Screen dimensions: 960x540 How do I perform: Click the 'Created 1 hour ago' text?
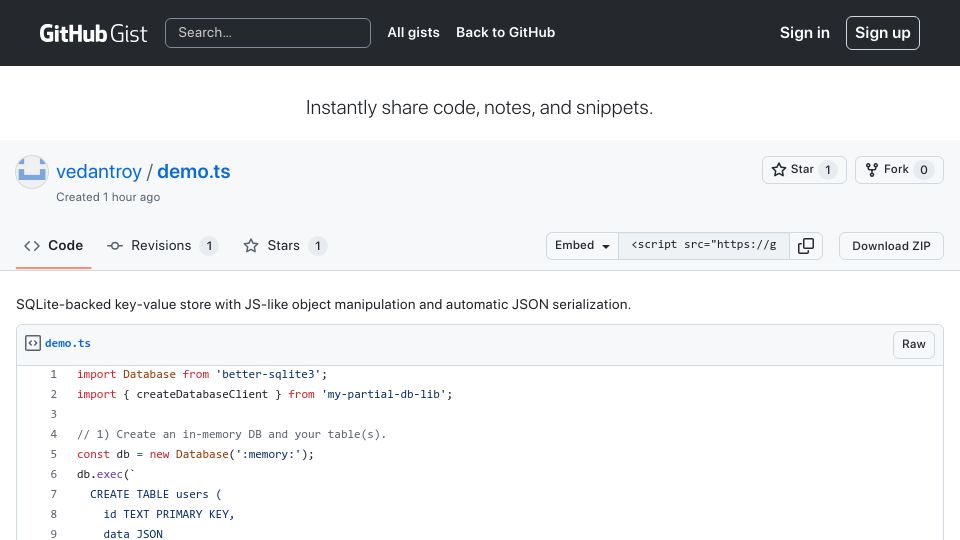108,197
